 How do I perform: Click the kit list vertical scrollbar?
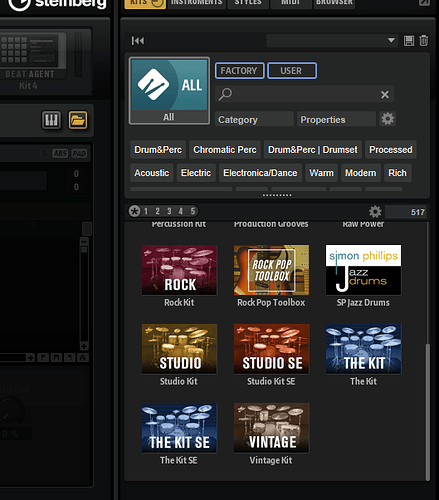pos(428,412)
